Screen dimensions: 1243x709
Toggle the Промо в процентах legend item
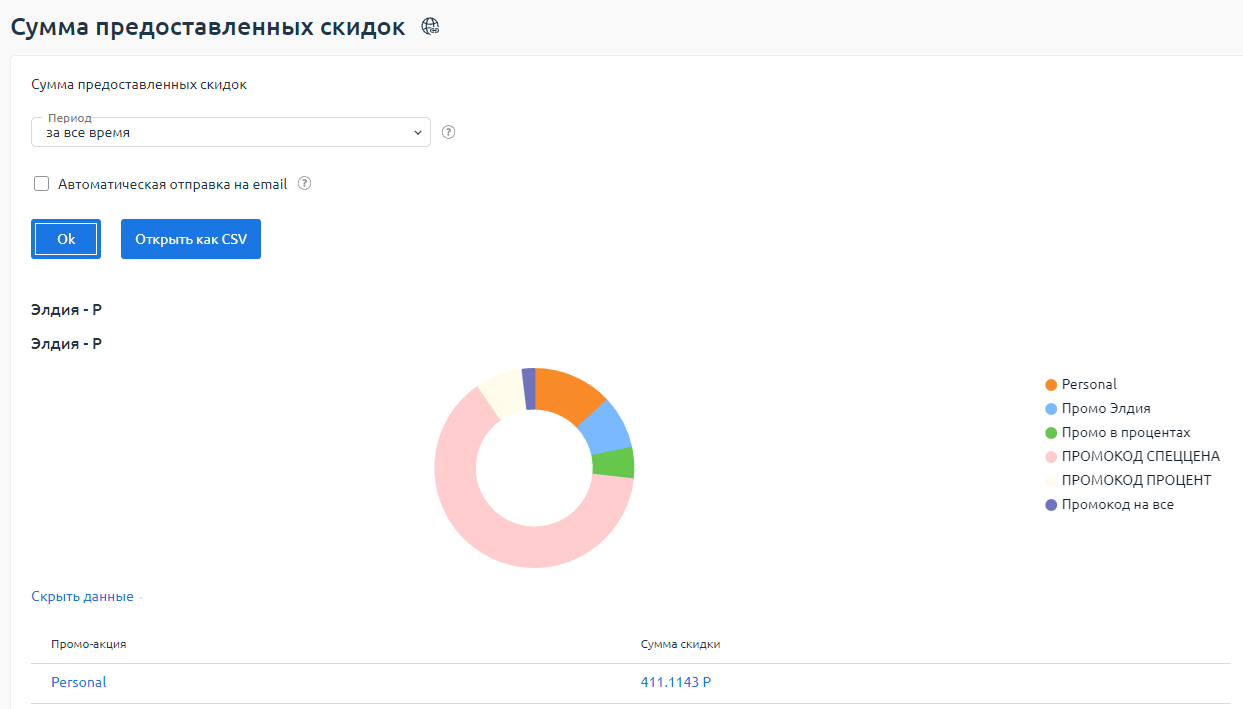coord(1125,433)
